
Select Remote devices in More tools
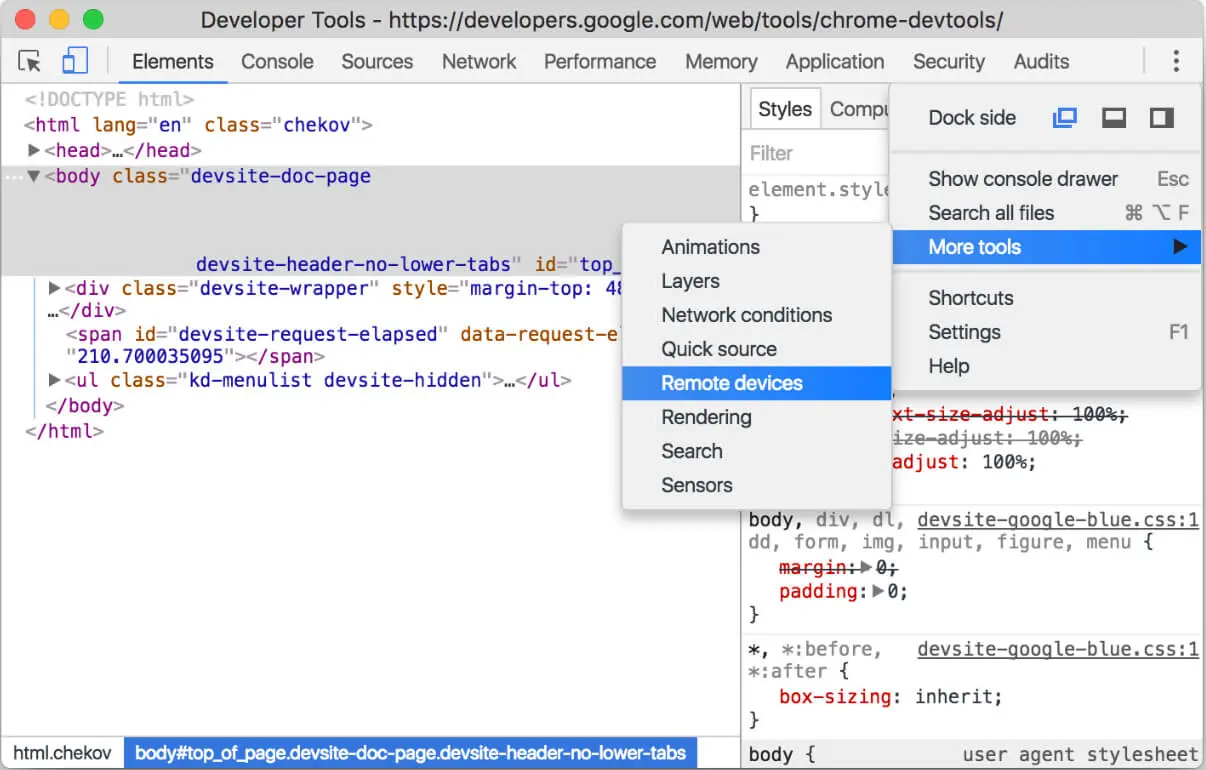pos(756,383)
